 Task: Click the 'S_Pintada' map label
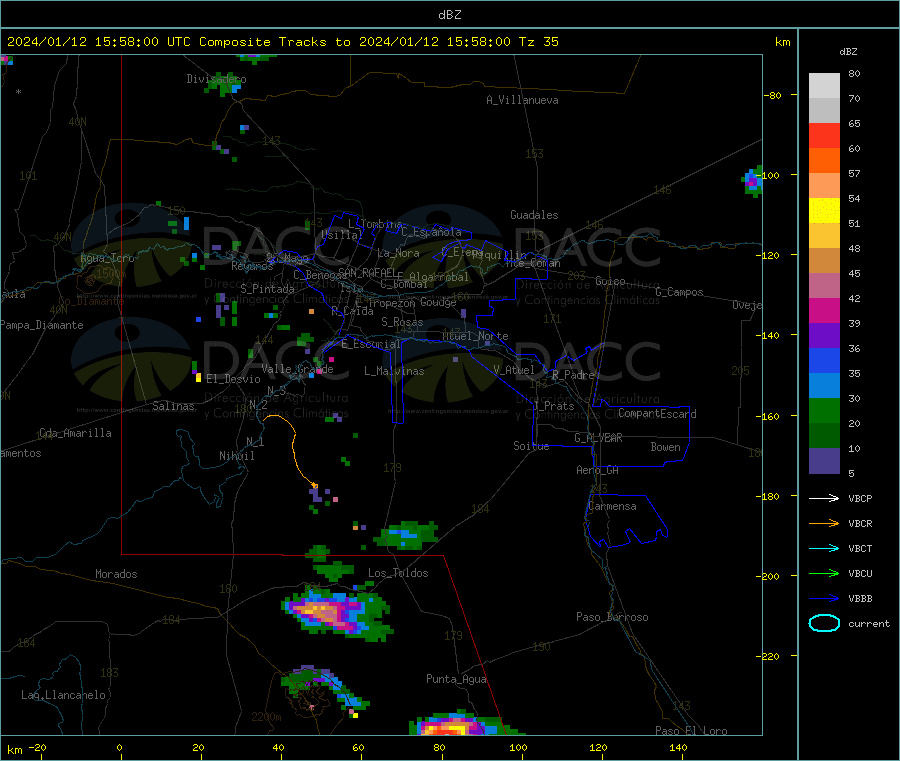267,289
